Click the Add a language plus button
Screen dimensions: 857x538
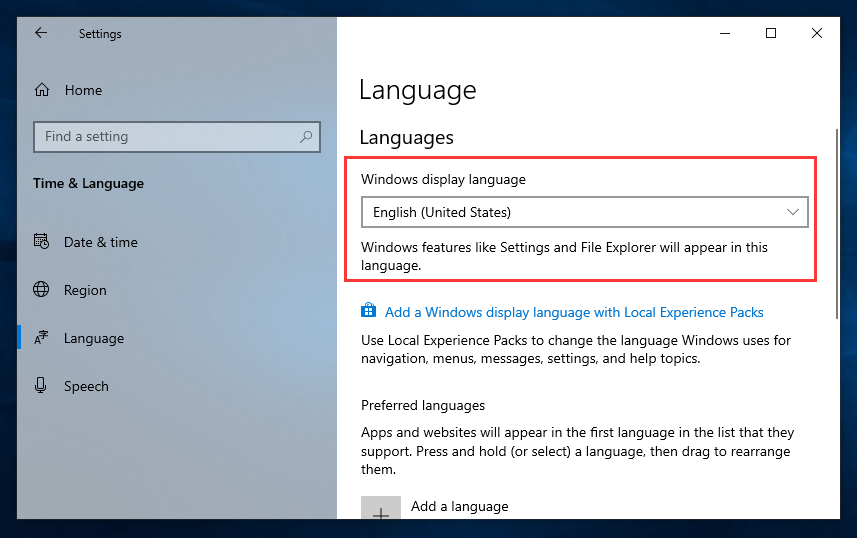(381, 508)
